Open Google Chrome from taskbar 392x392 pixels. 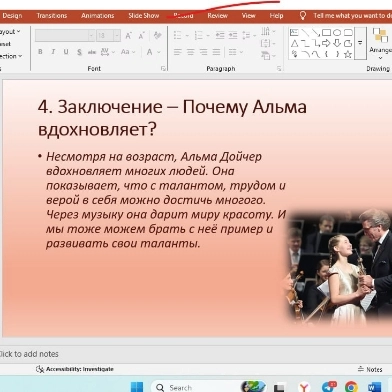pos(351,387)
